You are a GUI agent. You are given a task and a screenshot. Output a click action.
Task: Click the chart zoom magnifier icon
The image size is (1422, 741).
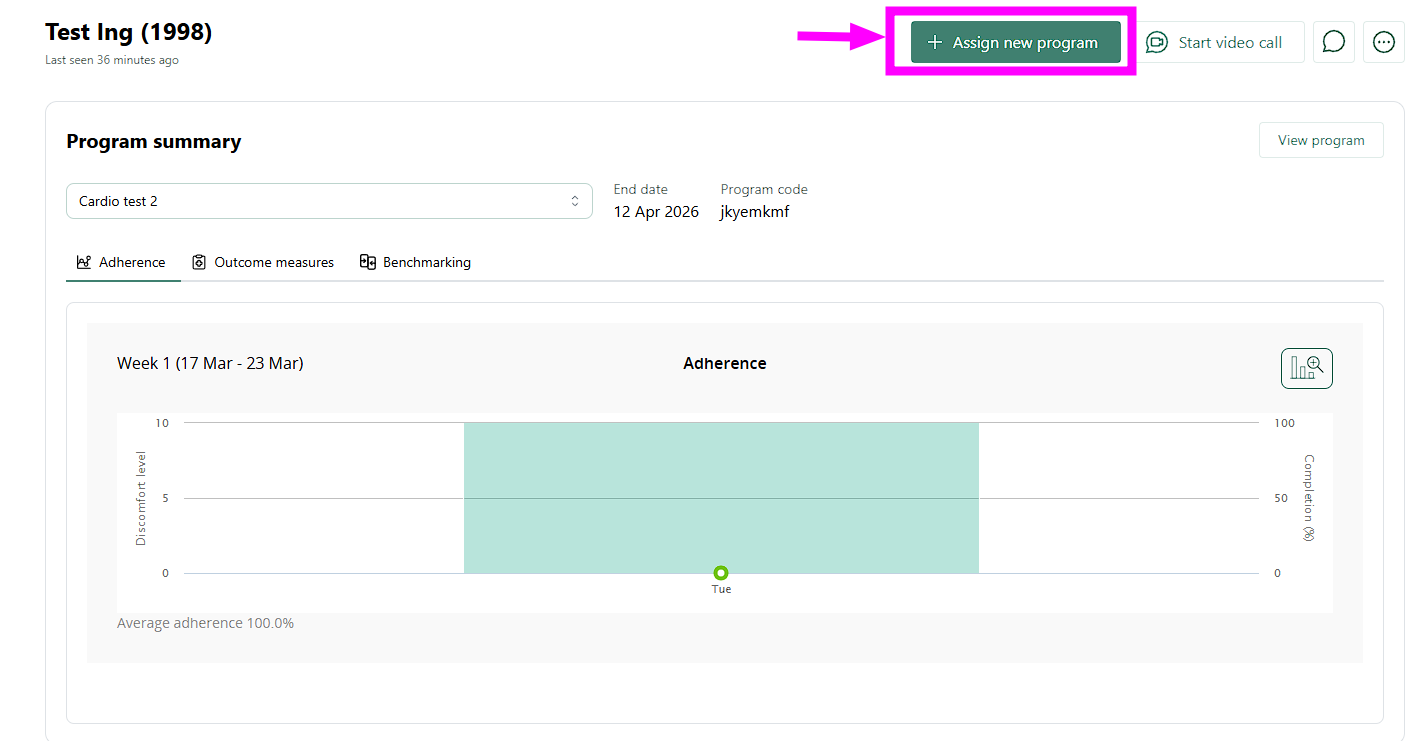click(x=1306, y=368)
